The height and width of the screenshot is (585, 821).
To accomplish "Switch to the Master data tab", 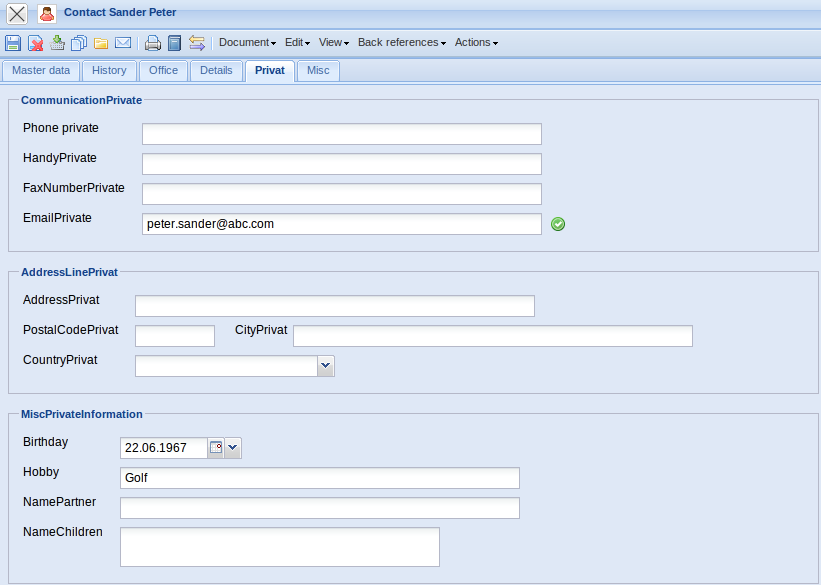I will pyautogui.click(x=41, y=71).
